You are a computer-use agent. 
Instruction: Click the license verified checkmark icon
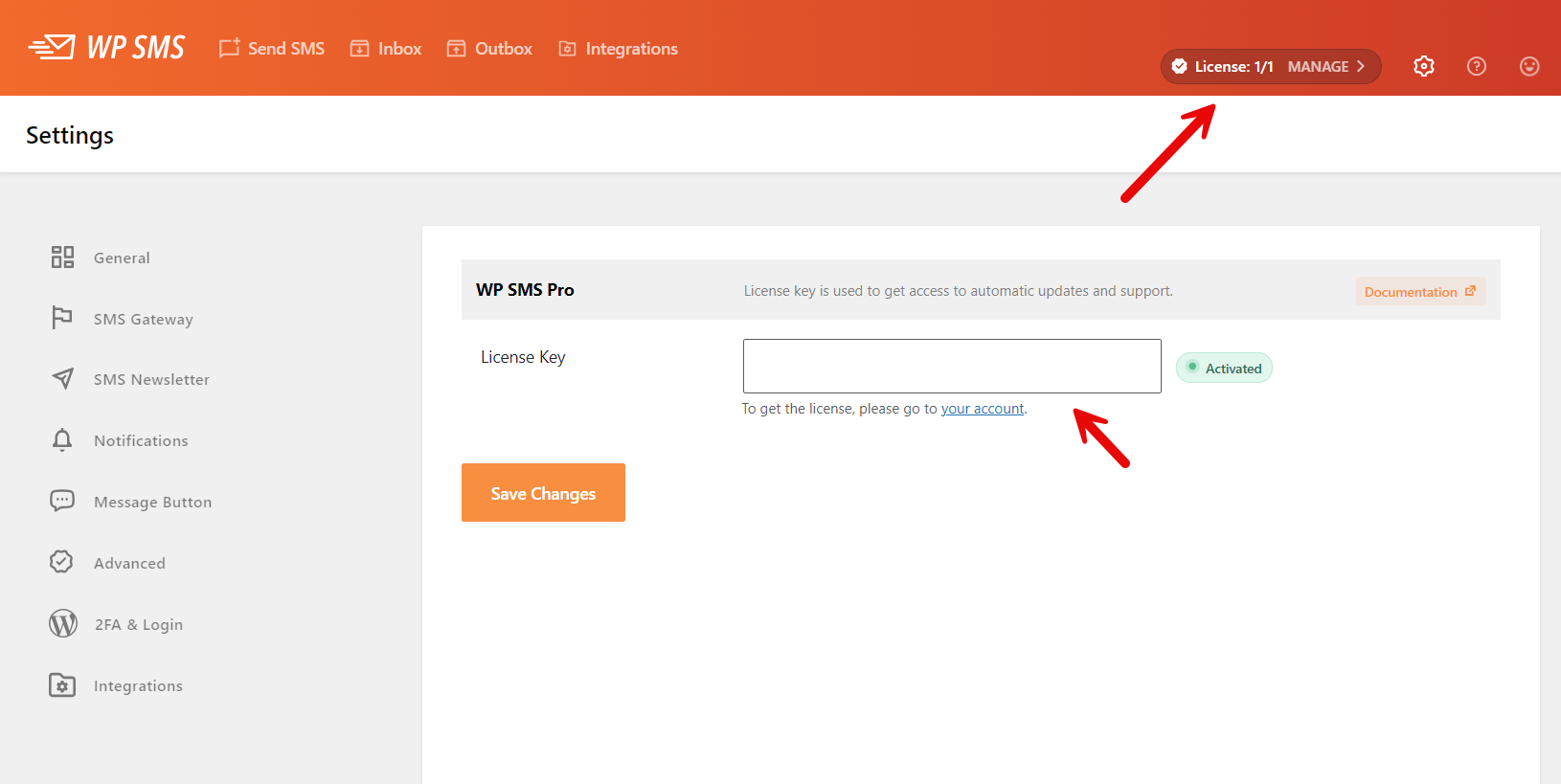click(1180, 67)
